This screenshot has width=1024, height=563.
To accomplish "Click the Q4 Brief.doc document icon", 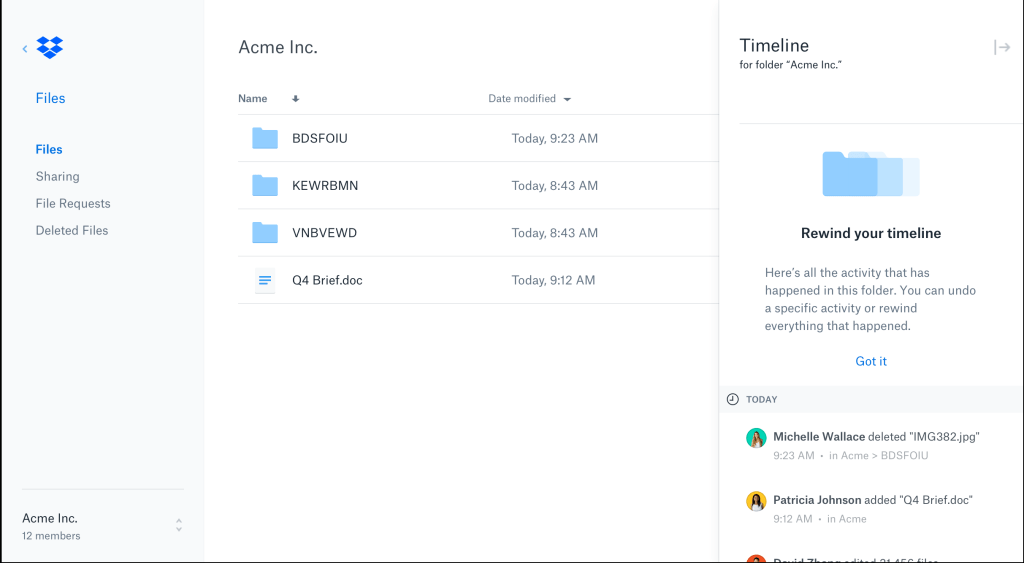I will pyautogui.click(x=265, y=281).
